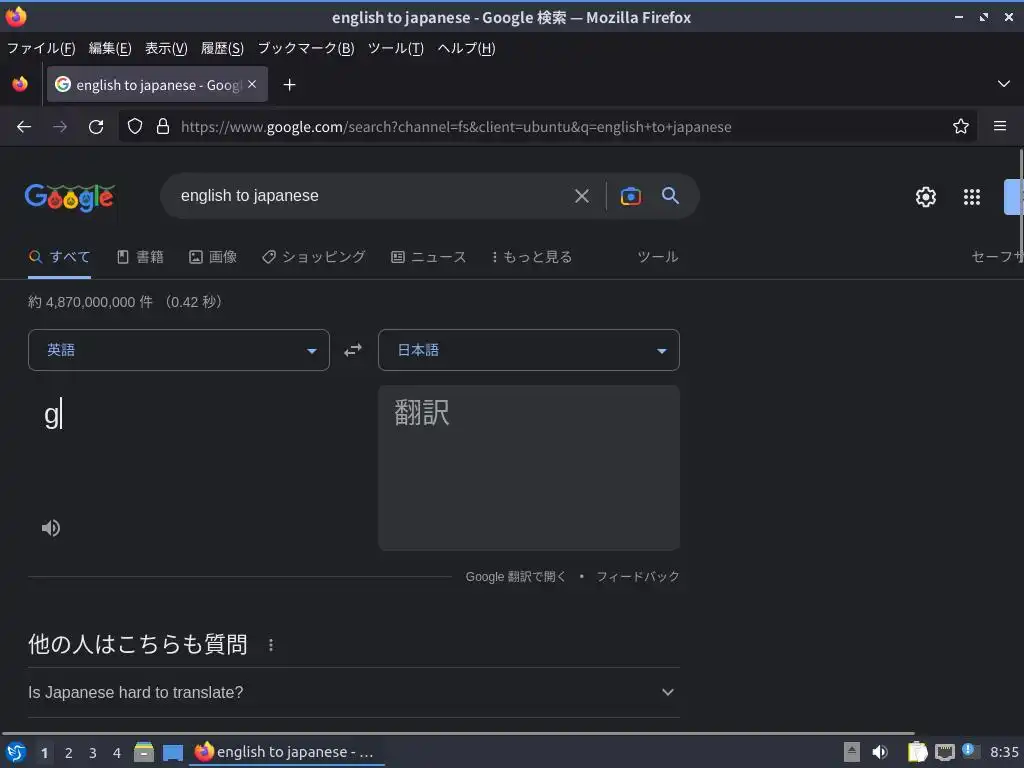
Task: Open the tracking protection shield icon
Action: (x=135, y=127)
